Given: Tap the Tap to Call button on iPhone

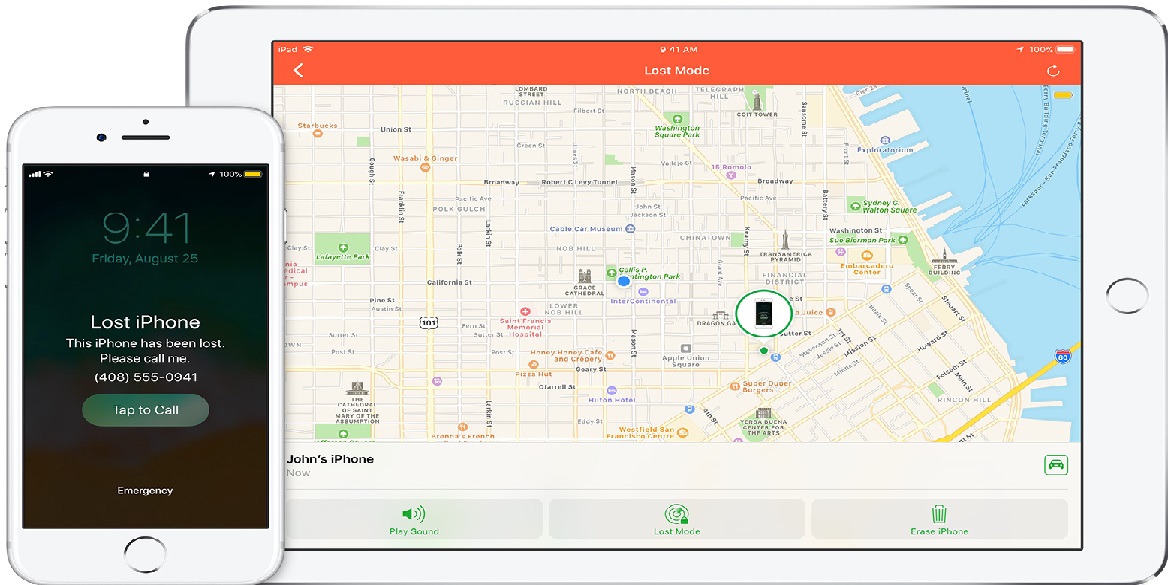Looking at the screenshot, I should pyautogui.click(x=145, y=410).
